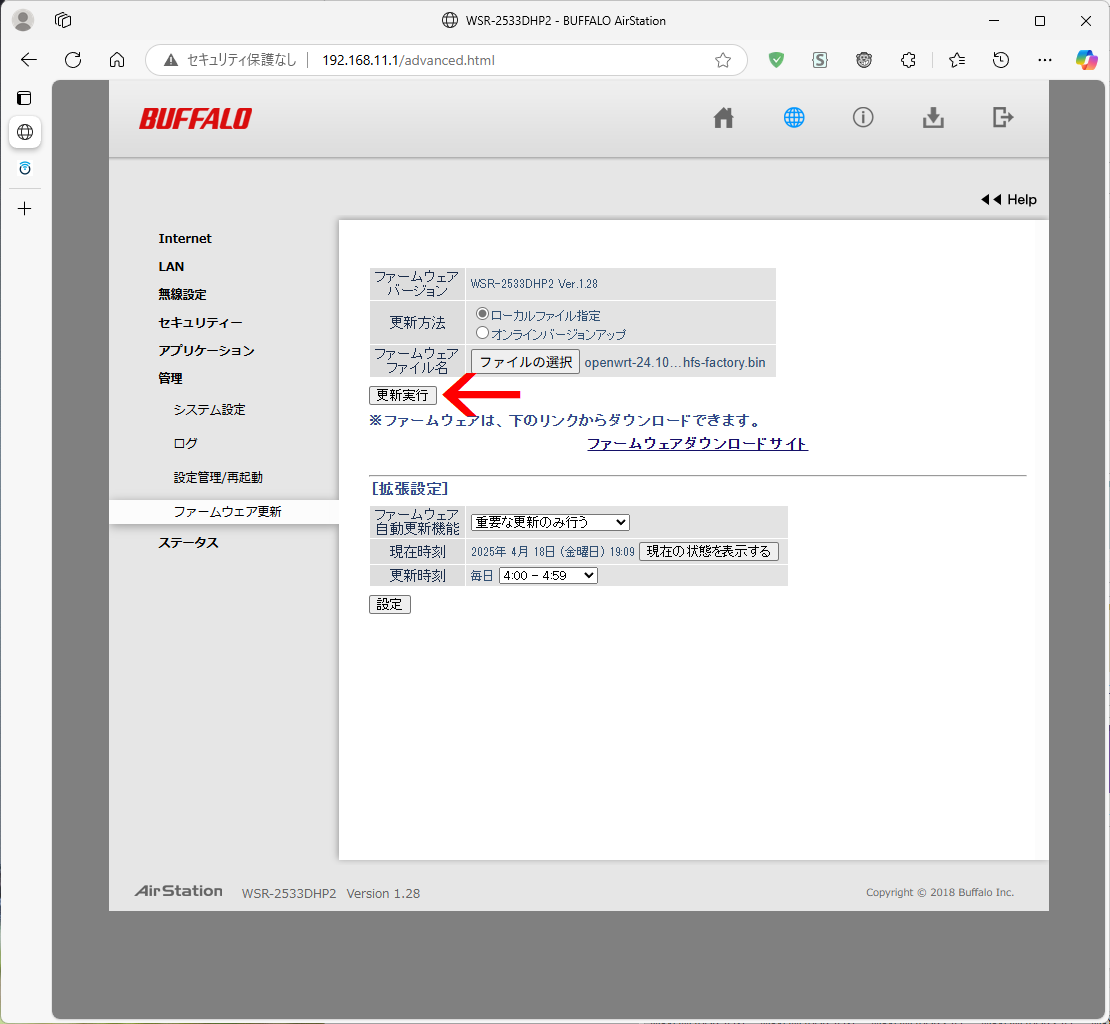This screenshot has height=1024, width=1110.
Task: Click the security warning triangle icon
Action: click(171, 60)
